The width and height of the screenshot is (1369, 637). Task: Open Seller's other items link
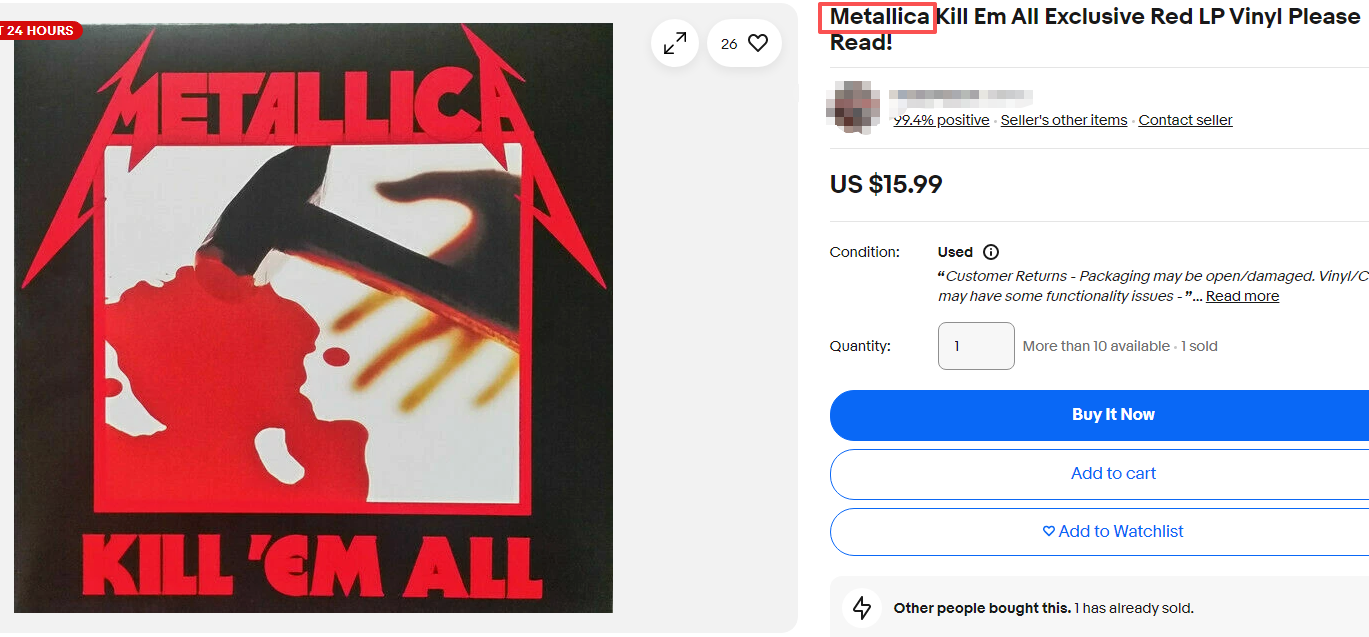click(1064, 120)
